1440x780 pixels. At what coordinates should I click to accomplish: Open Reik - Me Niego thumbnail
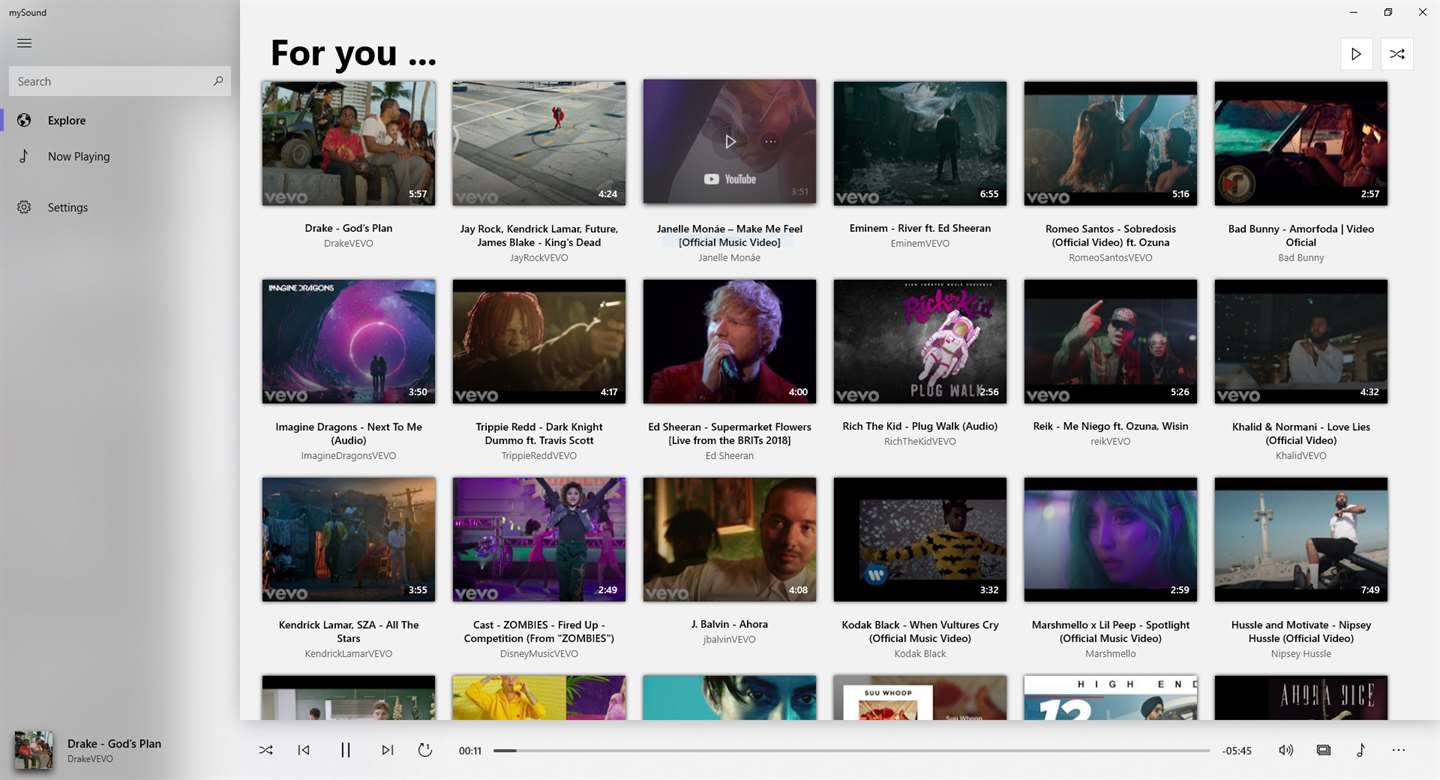coord(1110,341)
